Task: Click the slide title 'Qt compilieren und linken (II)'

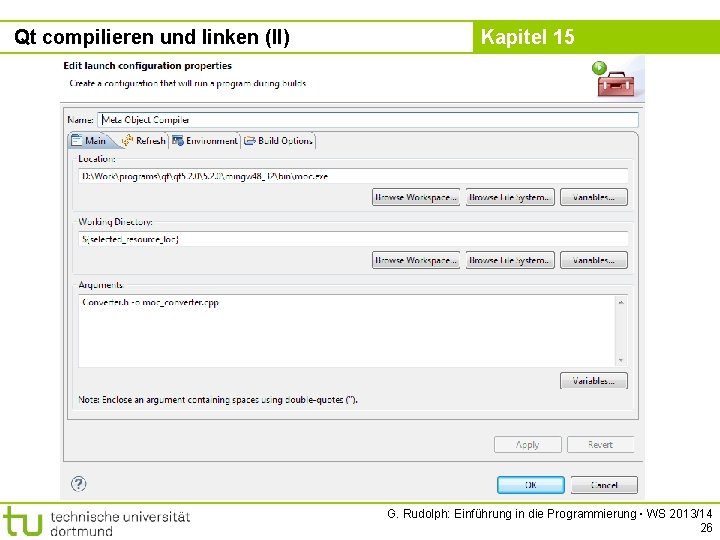Action: click(x=152, y=37)
